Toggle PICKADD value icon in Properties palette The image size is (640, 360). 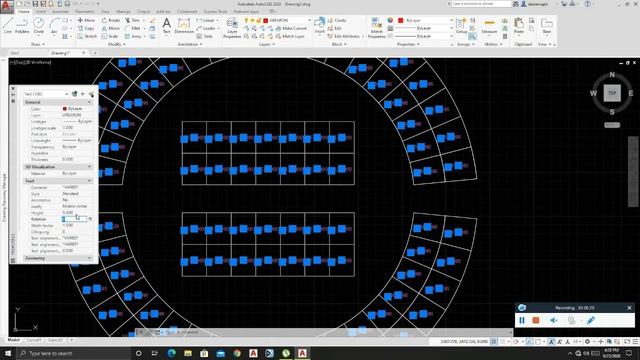click(75, 94)
